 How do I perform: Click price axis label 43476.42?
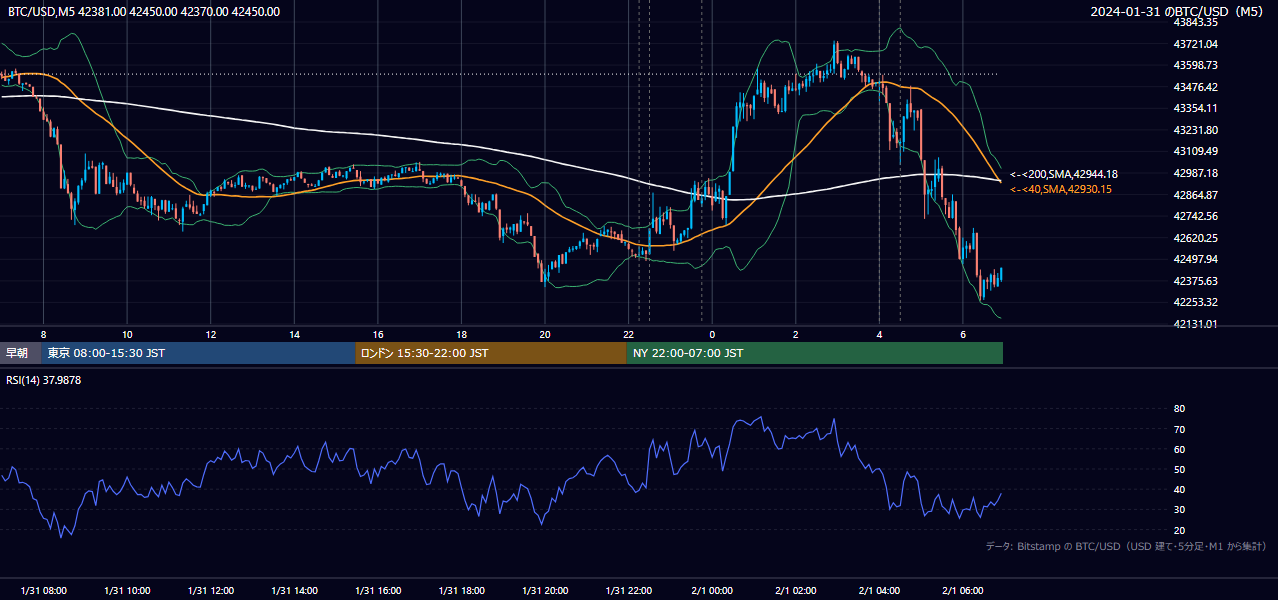(1195, 87)
